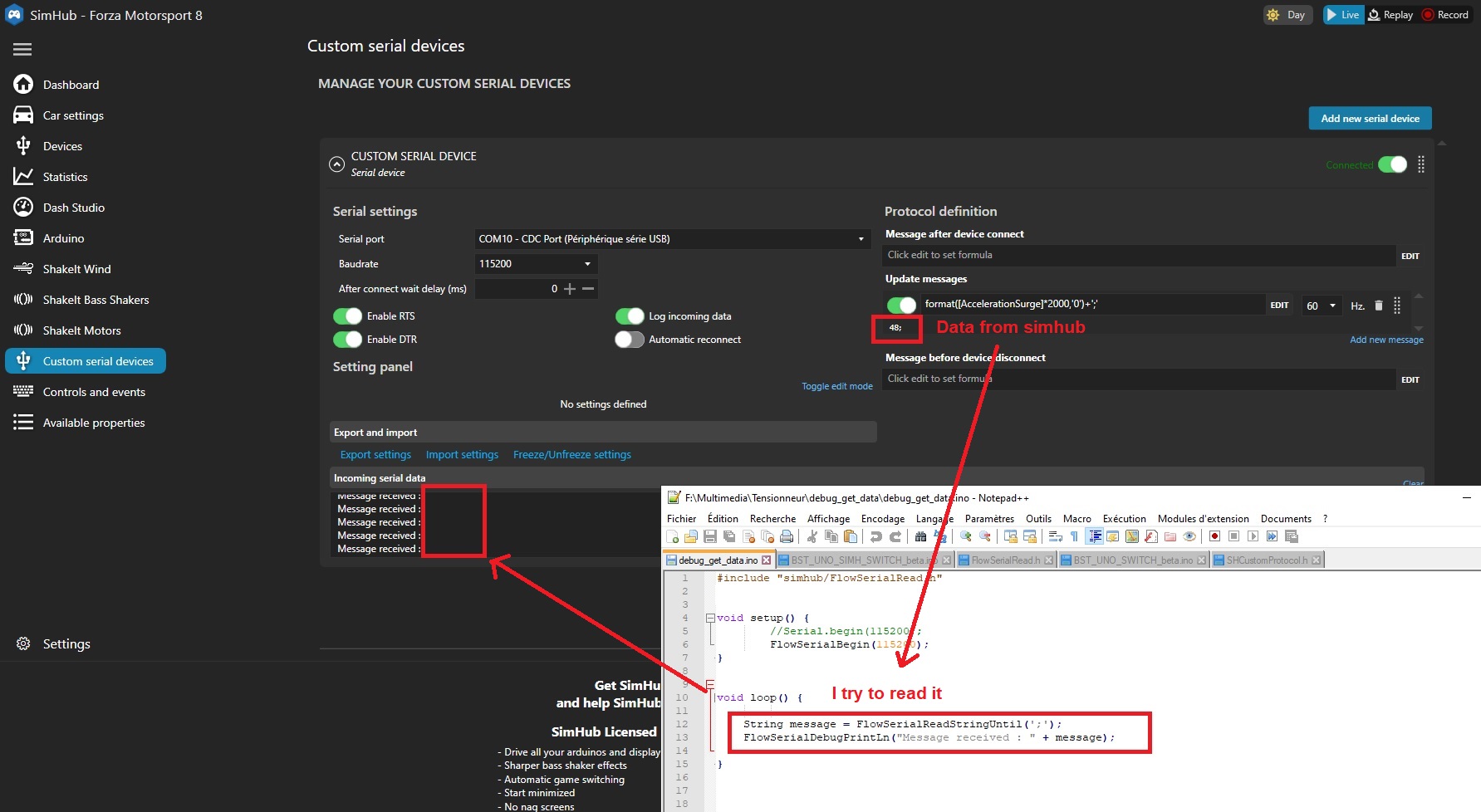Collapse the setup() fold marker in Notepad++
The image size is (1481, 812).
[x=710, y=618]
